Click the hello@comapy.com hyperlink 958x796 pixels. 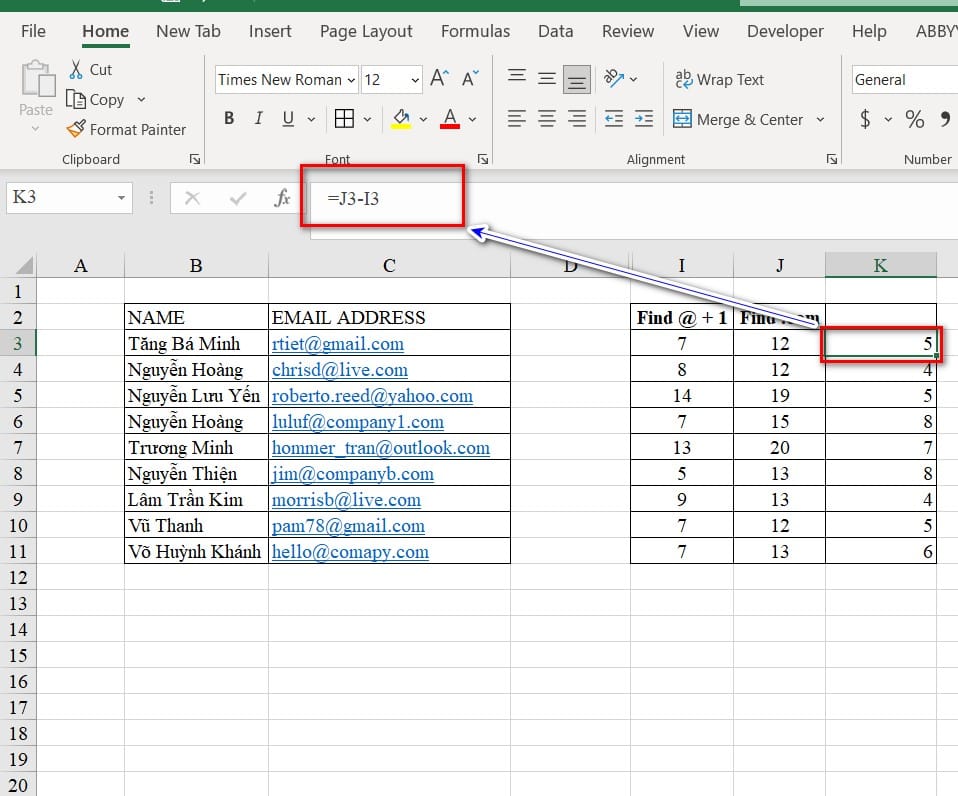pyautogui.click(x=350, y=552)
